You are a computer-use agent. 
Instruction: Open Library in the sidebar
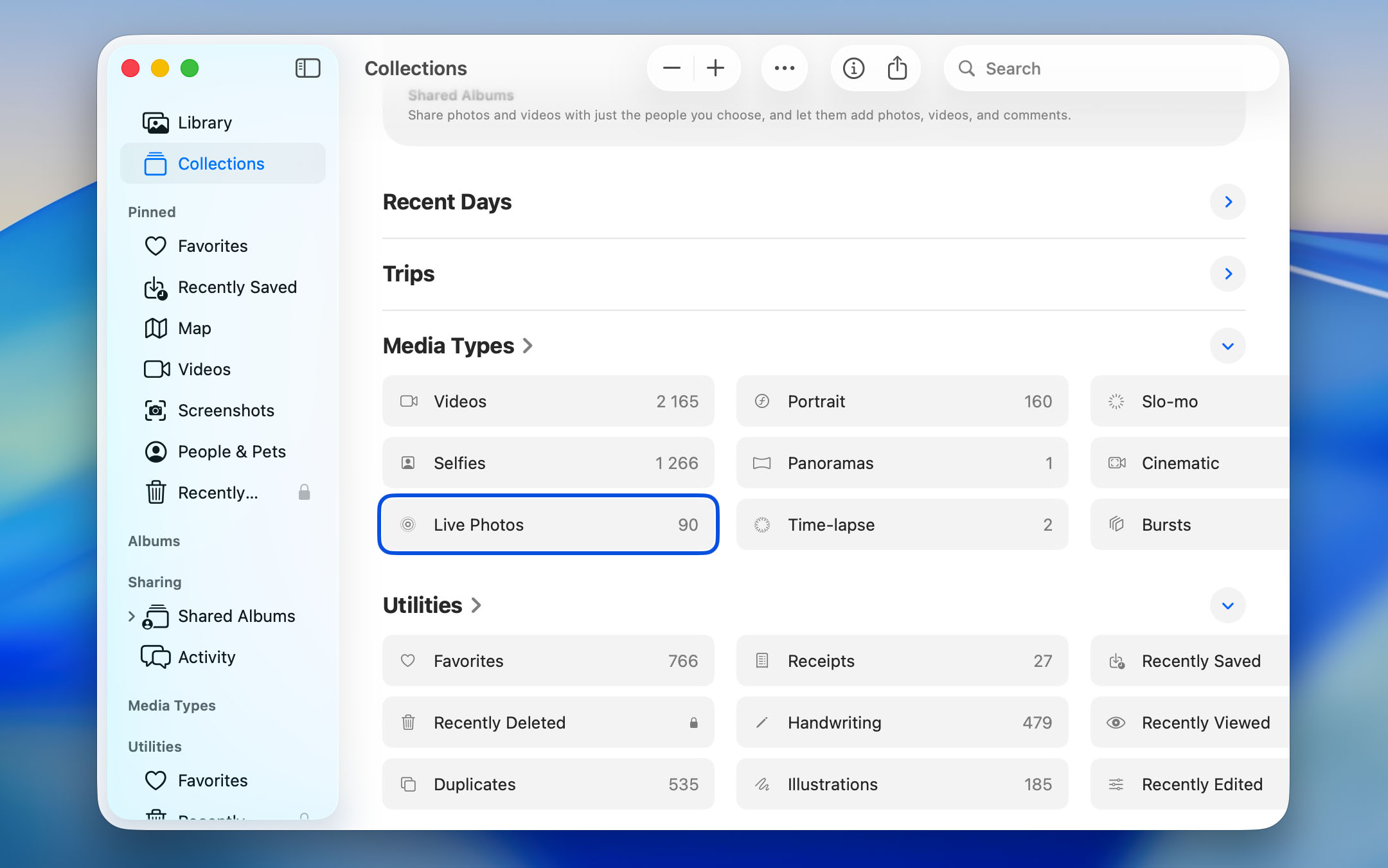[222, 123]
